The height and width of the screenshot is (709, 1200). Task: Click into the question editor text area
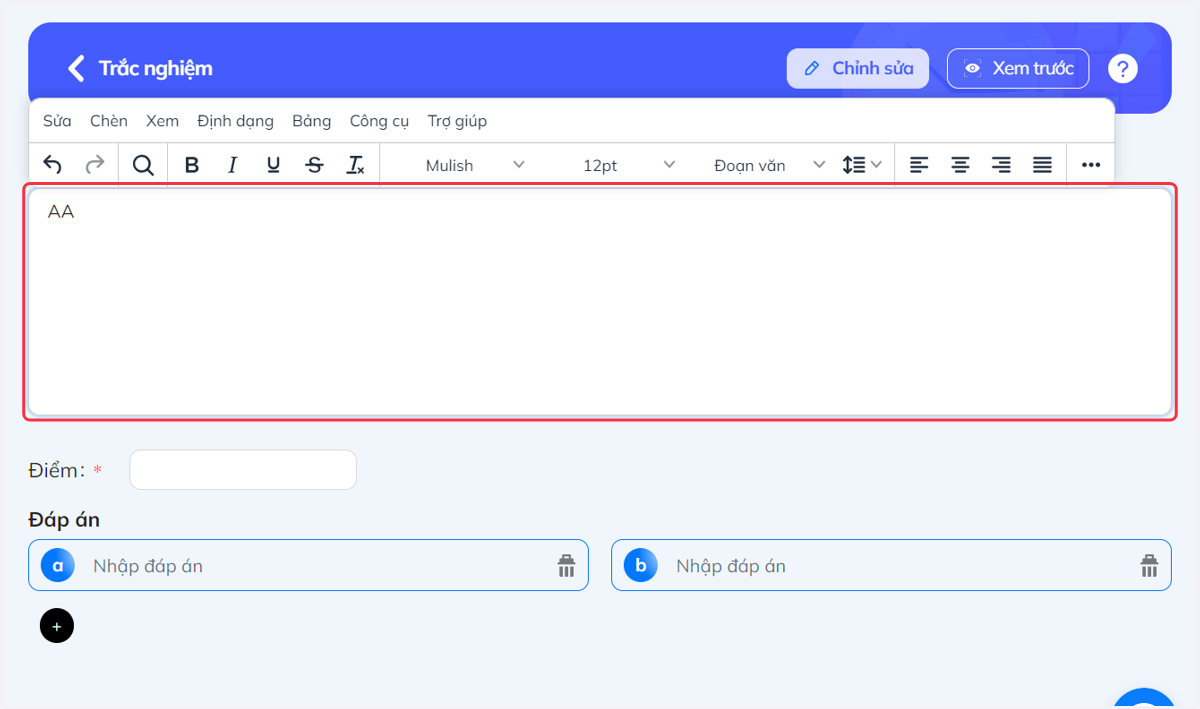pyautogui.click(x=600, y=301)
